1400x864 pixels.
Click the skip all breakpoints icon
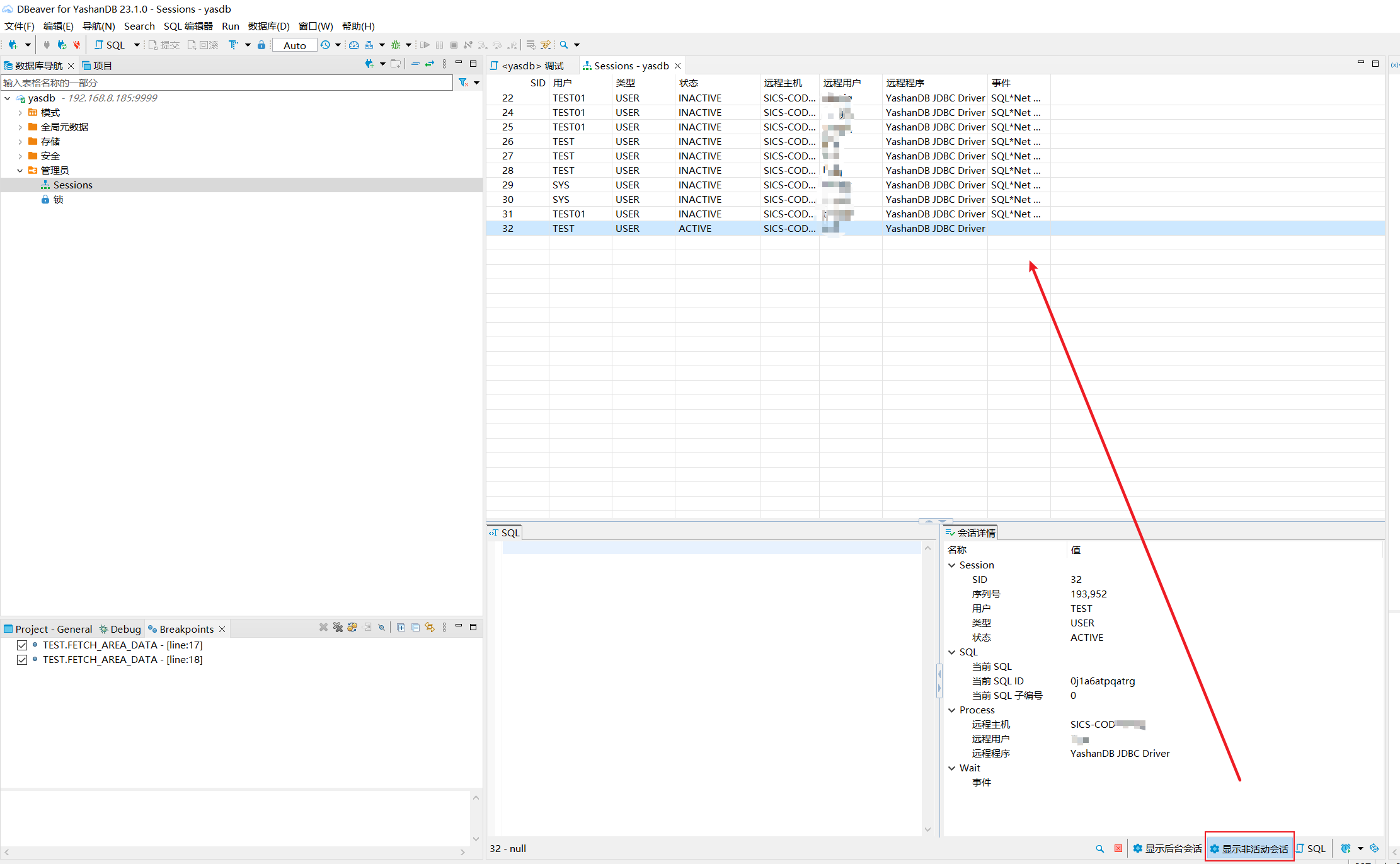point(381,628)
